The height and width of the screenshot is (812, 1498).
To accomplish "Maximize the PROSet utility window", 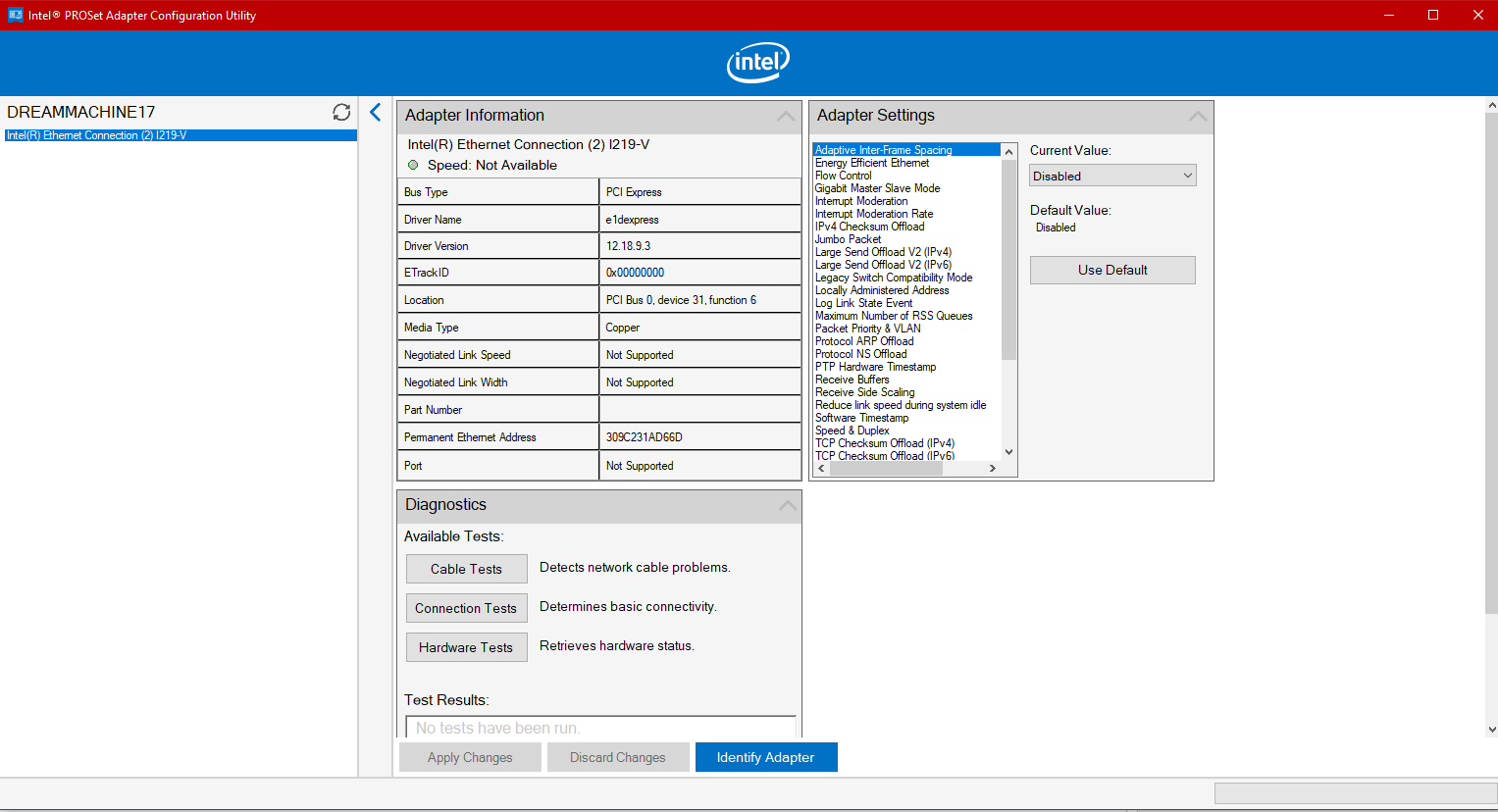I will pyautogui.click(x=1433, y=15).
